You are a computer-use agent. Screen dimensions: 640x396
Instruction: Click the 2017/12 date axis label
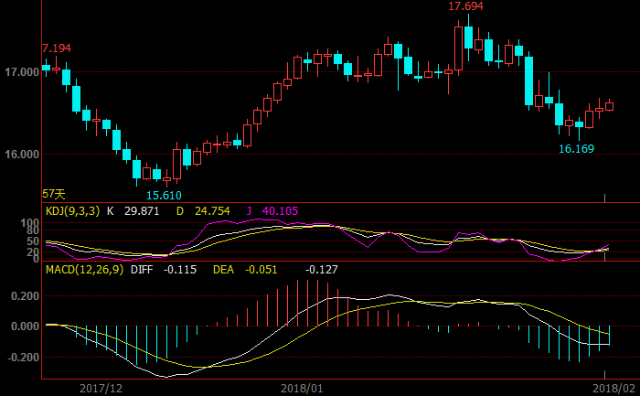(x=100, y=388)
